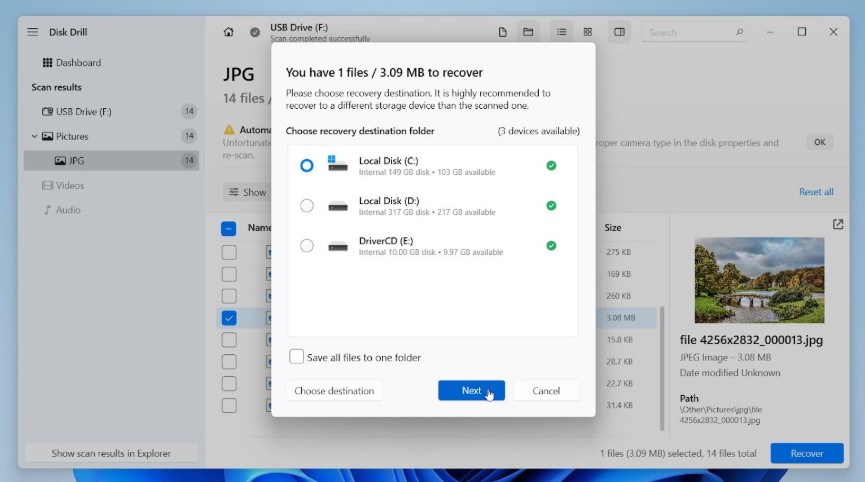Click the 3.08 MB size cell
The image size is (865, 482).
click(x=621, y=318)
